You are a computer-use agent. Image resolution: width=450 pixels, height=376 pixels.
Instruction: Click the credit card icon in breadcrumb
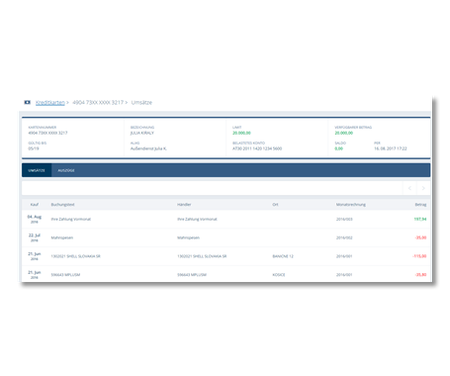(x=27, y=102)
